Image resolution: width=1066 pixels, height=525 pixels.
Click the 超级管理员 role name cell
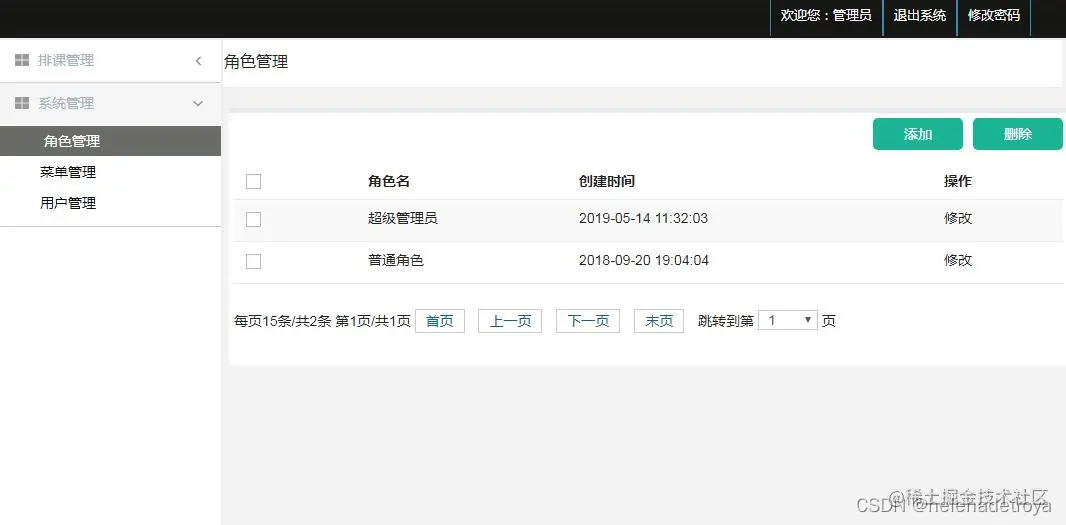pos(402,218)
